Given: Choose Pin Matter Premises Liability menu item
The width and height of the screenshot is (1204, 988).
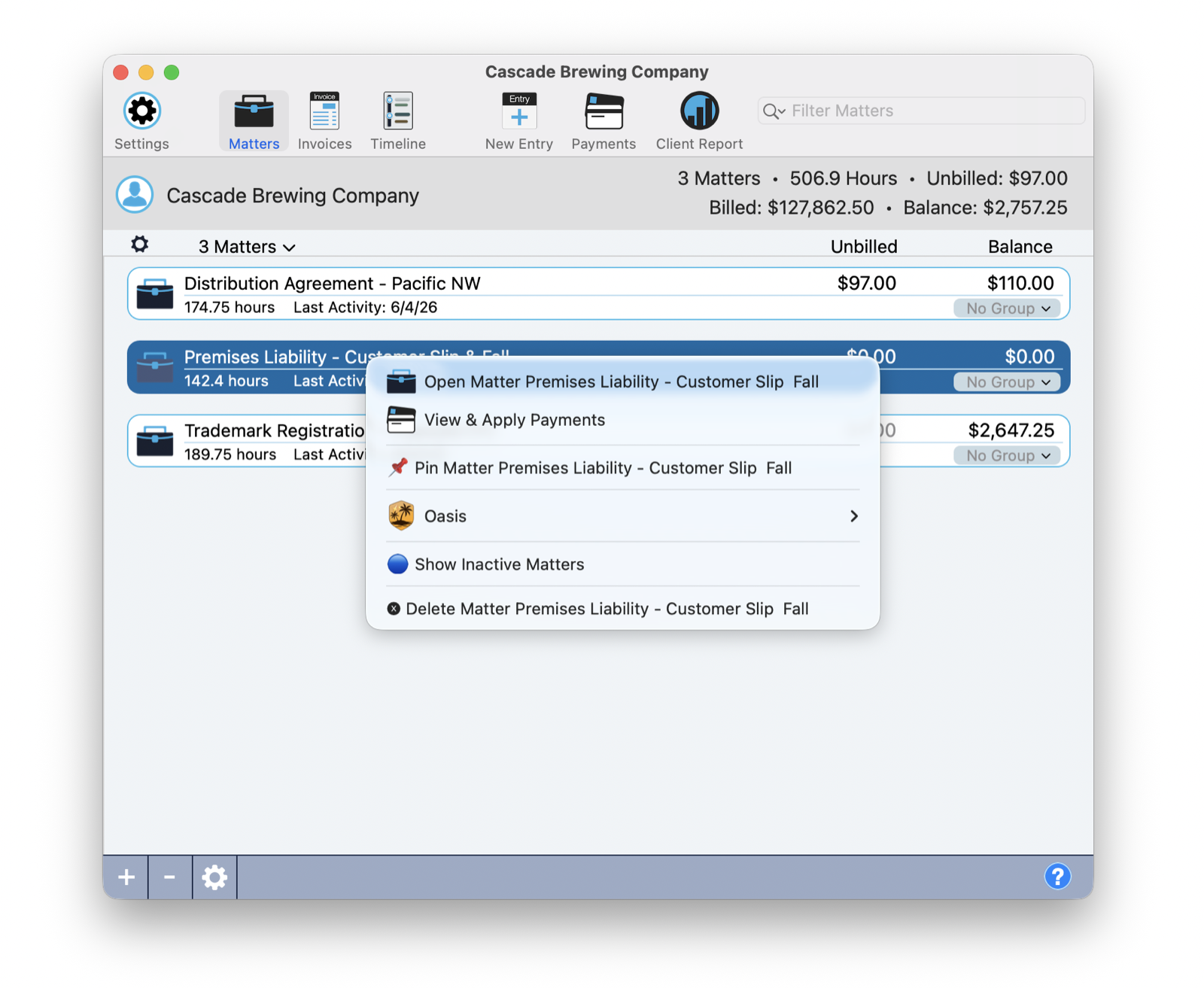Looking at the screenshot, I should (x=622, y=468).
